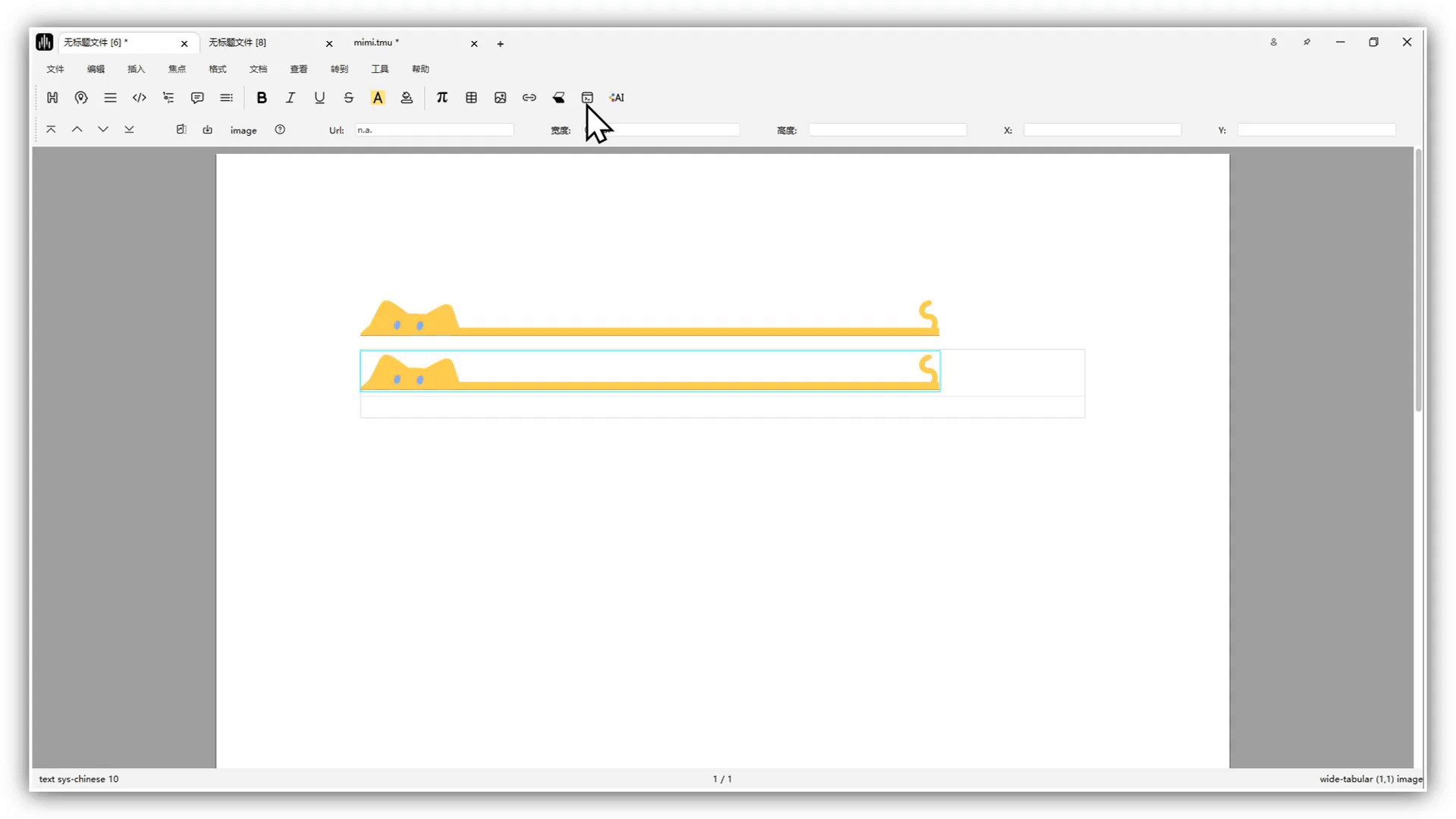Open the AI assistant tool
The height and width of the screenshot is (819, 1456).
click(617, 98)
